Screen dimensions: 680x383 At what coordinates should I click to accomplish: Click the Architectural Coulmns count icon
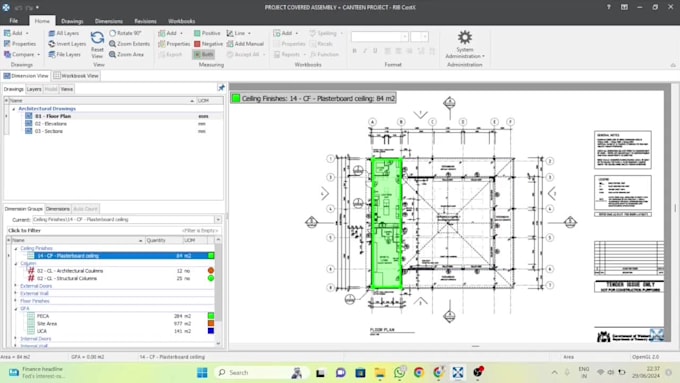(31, 271)
